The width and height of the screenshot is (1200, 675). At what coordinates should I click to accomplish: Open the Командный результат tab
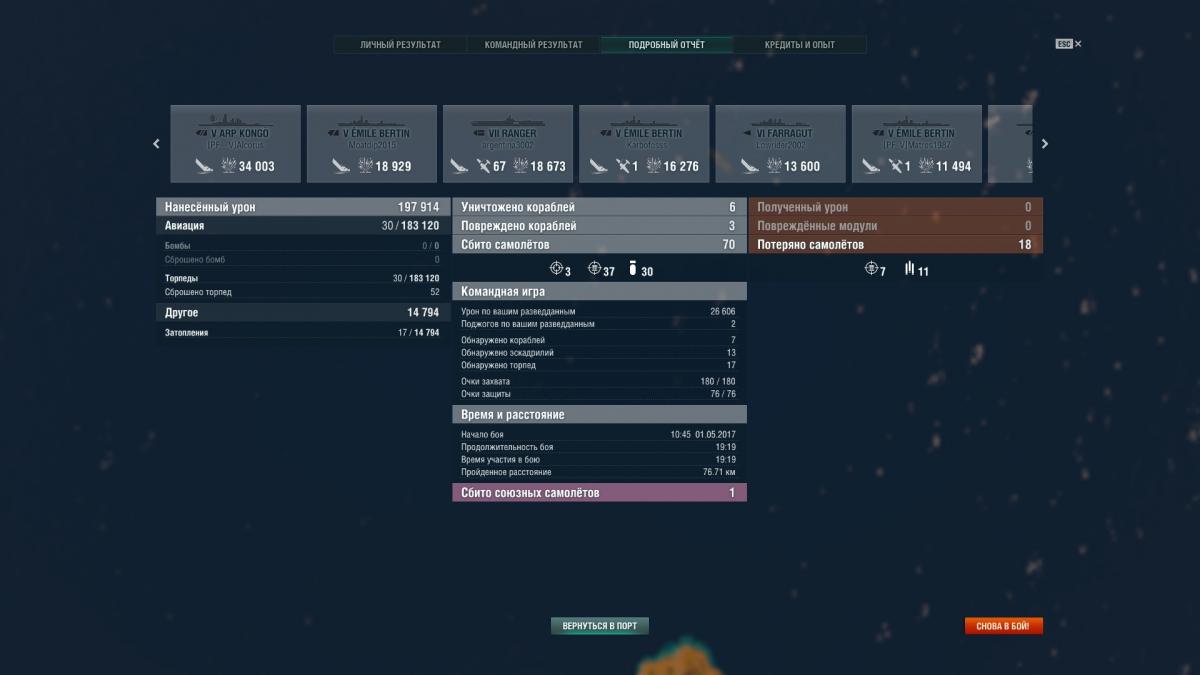tap(533, 45)
